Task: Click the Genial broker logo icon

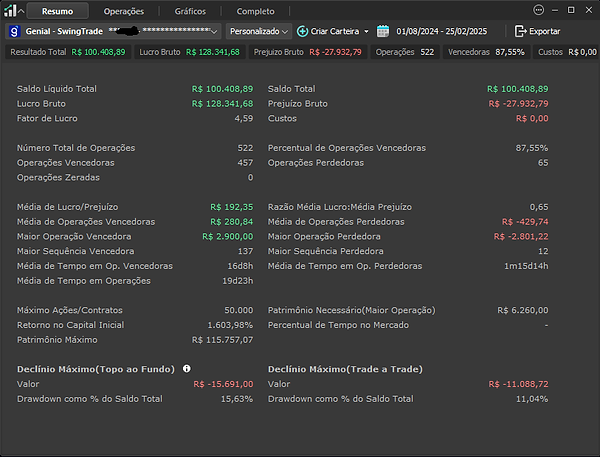Action: 14,31
